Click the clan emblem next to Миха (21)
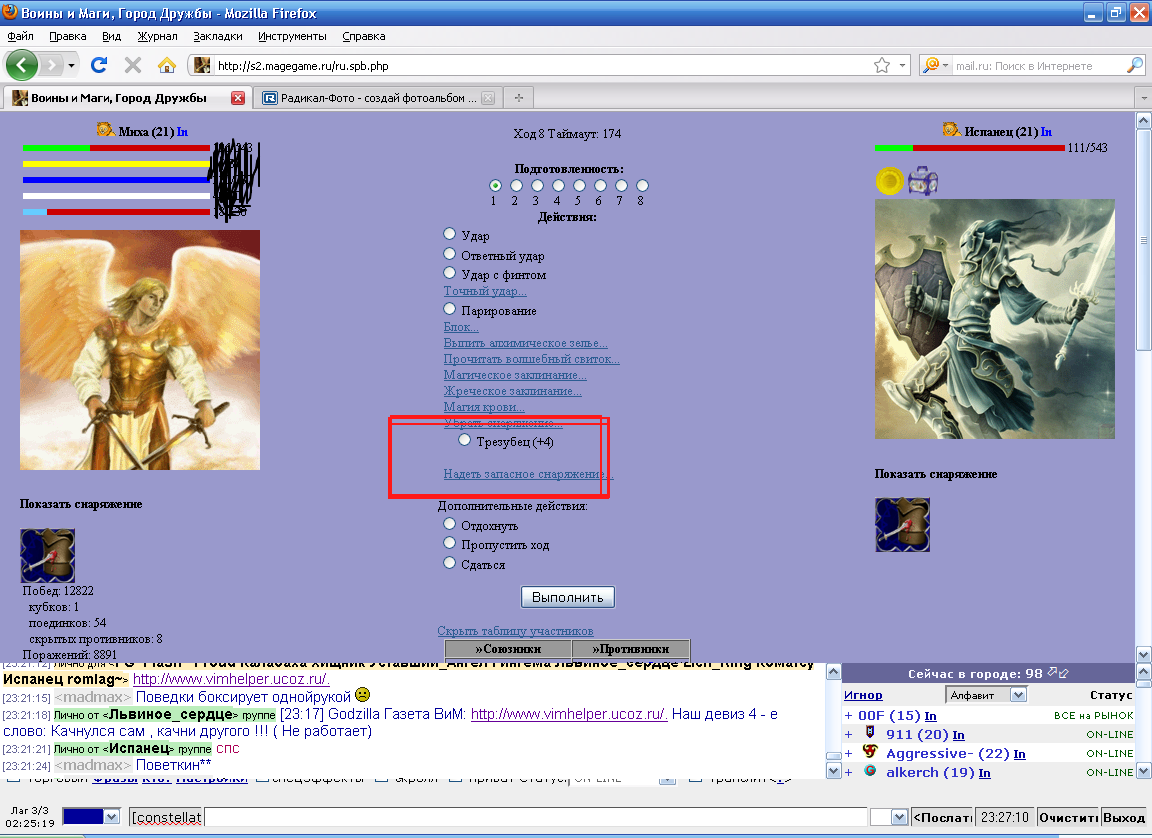 pos(105,130)
